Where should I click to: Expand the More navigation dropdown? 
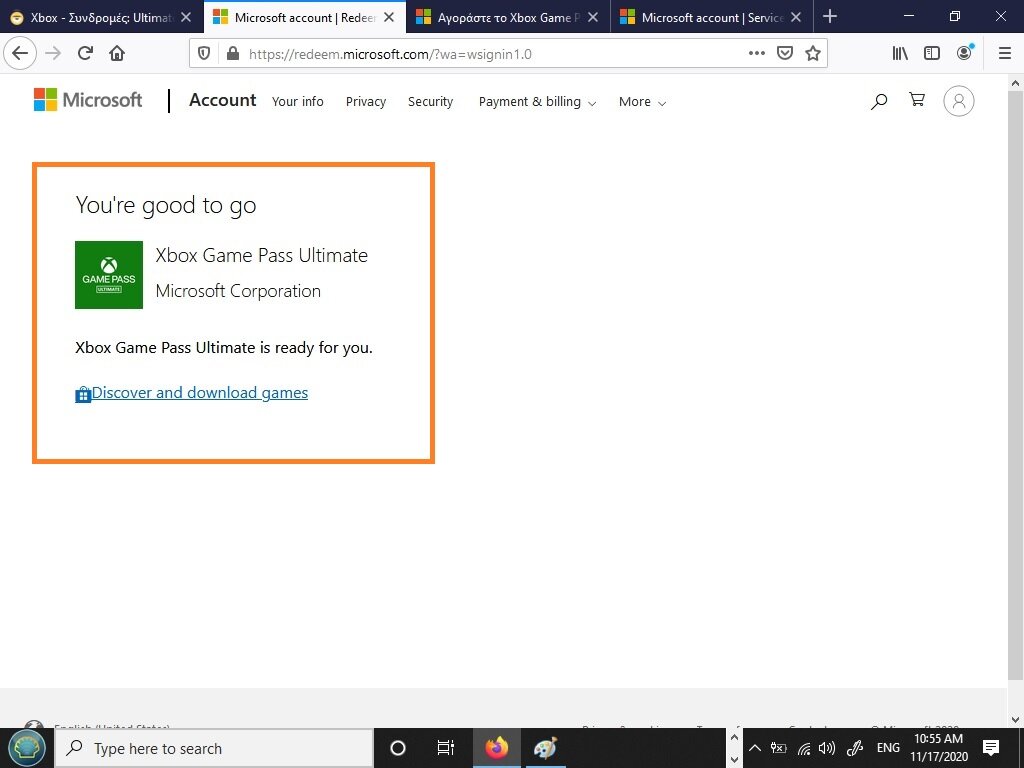click(642, 102)
